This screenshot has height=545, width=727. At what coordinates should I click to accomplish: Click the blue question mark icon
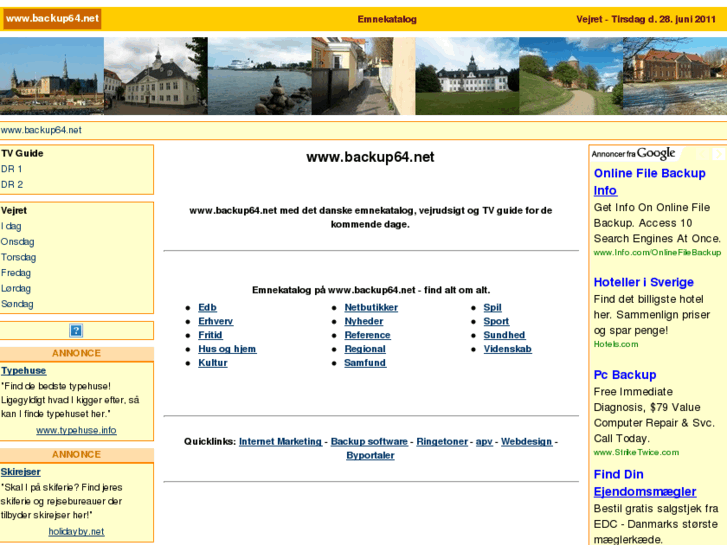(x=76, y=330)
